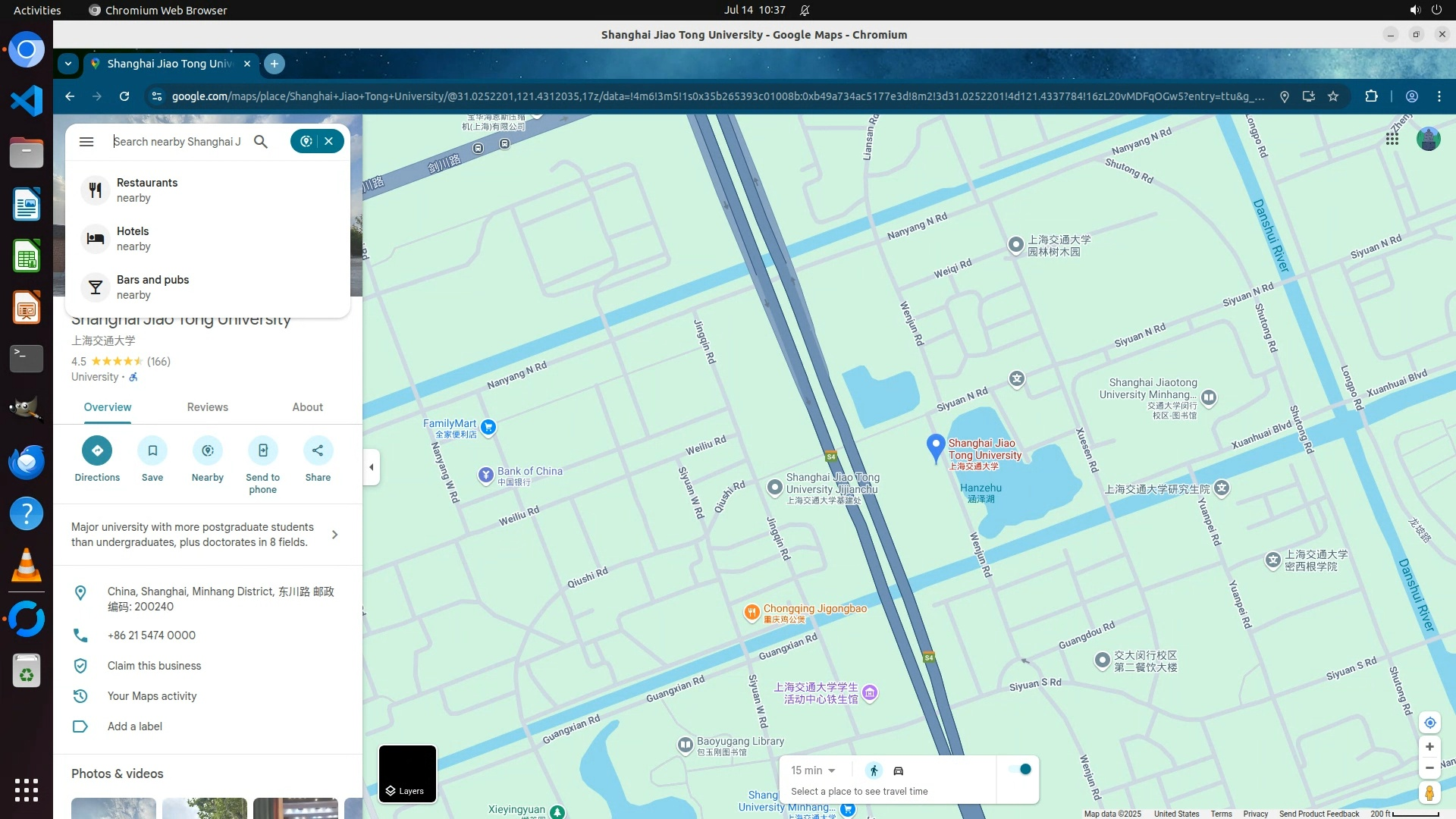1456x819 pixels.
Task: Zoom in the map with plus button
Action: click(1429, 747)
